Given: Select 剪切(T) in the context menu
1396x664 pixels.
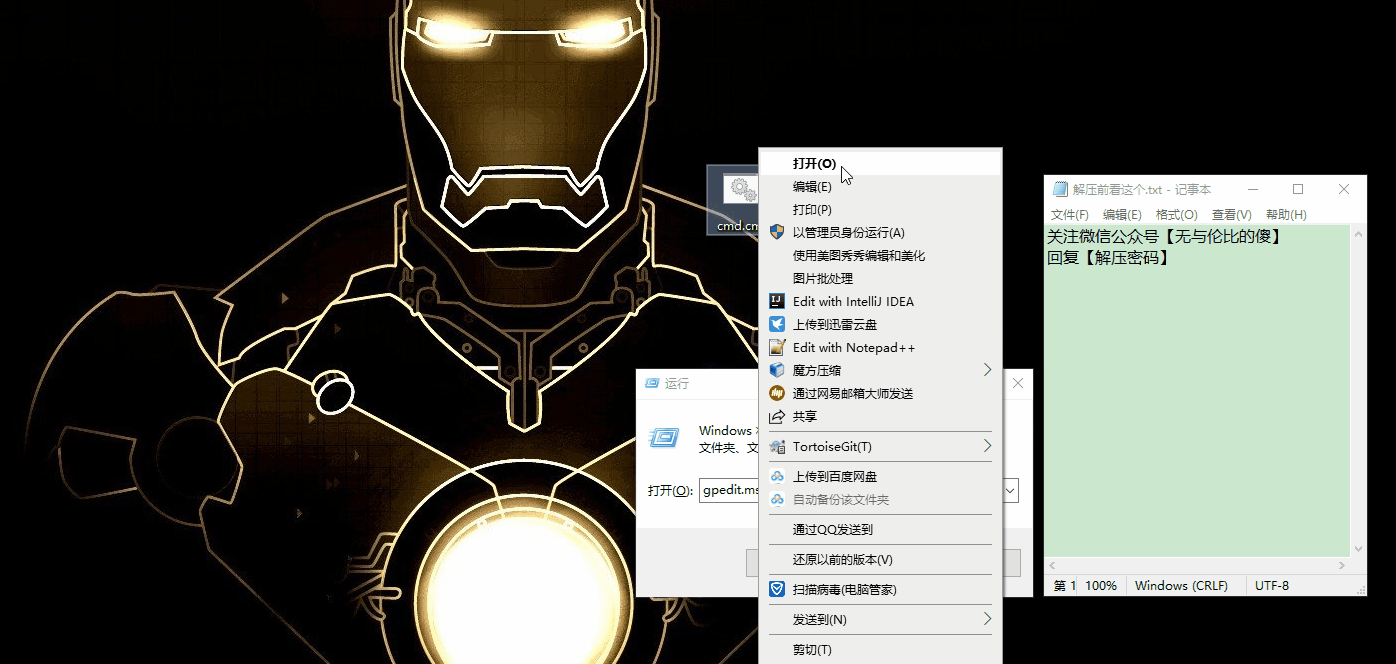Looking at the screenshot, I should point(881,650).
